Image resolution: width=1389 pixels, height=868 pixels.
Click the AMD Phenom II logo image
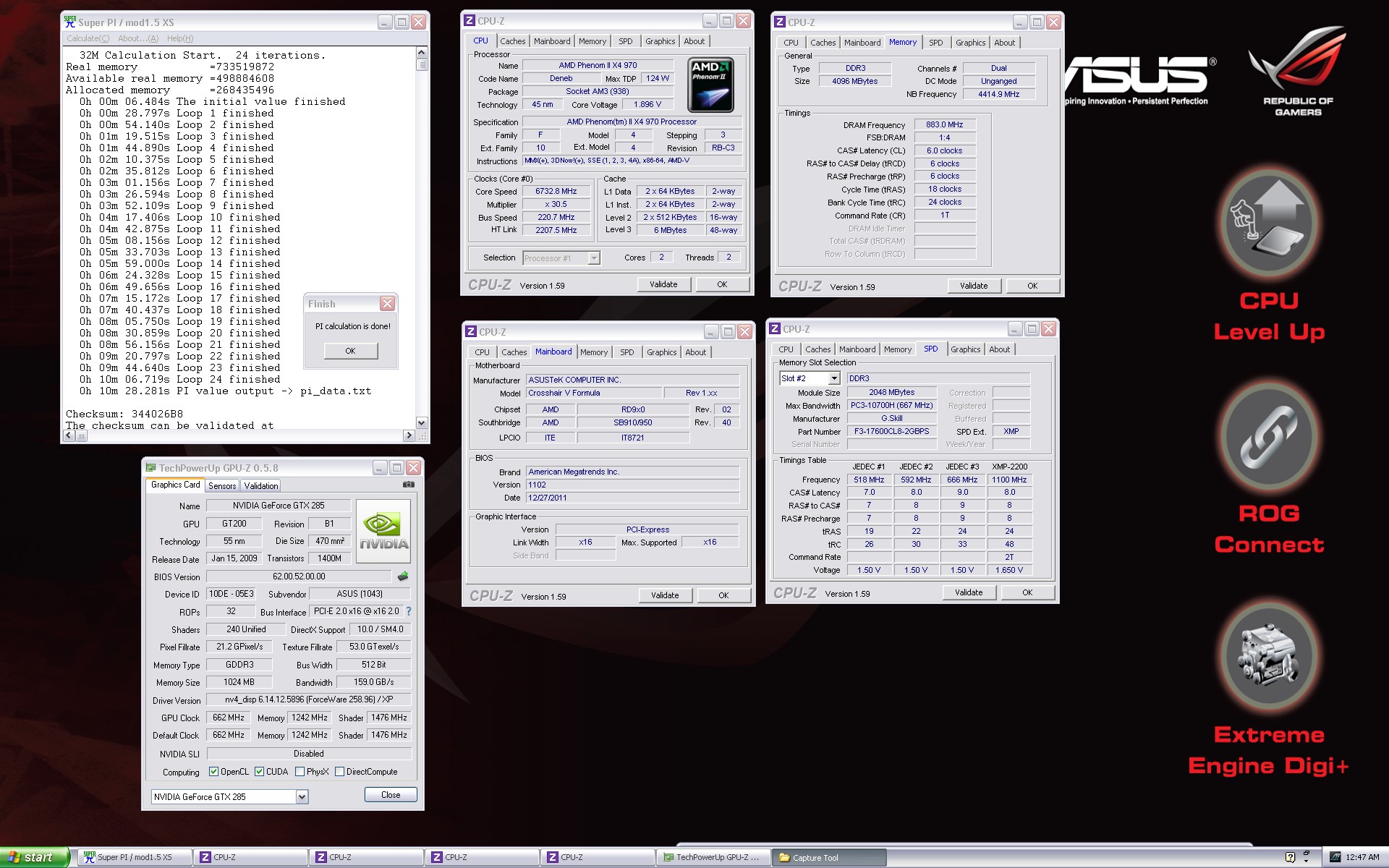(710, 85)
